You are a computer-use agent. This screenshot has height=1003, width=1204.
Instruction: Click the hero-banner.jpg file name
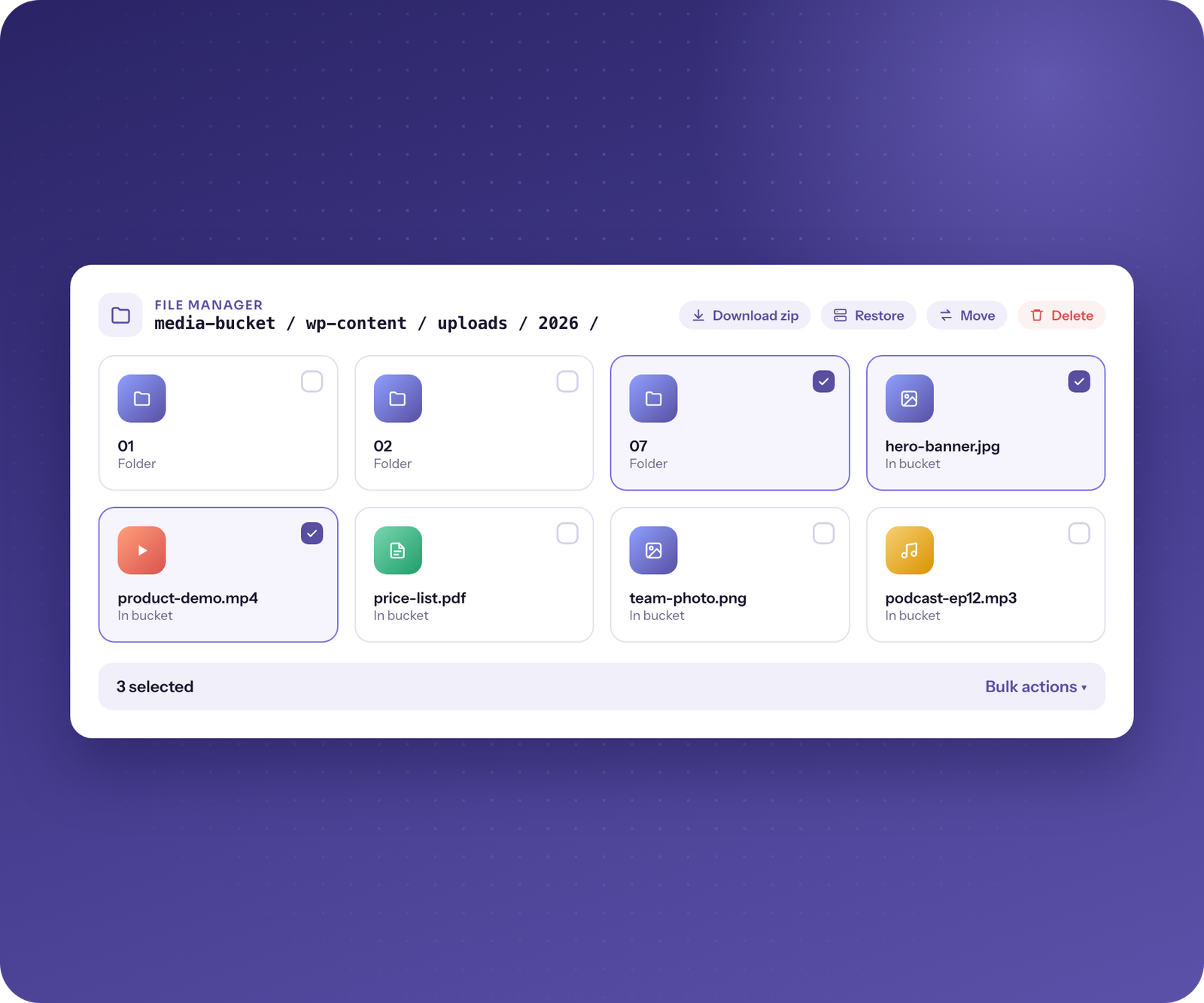(942, 446)
